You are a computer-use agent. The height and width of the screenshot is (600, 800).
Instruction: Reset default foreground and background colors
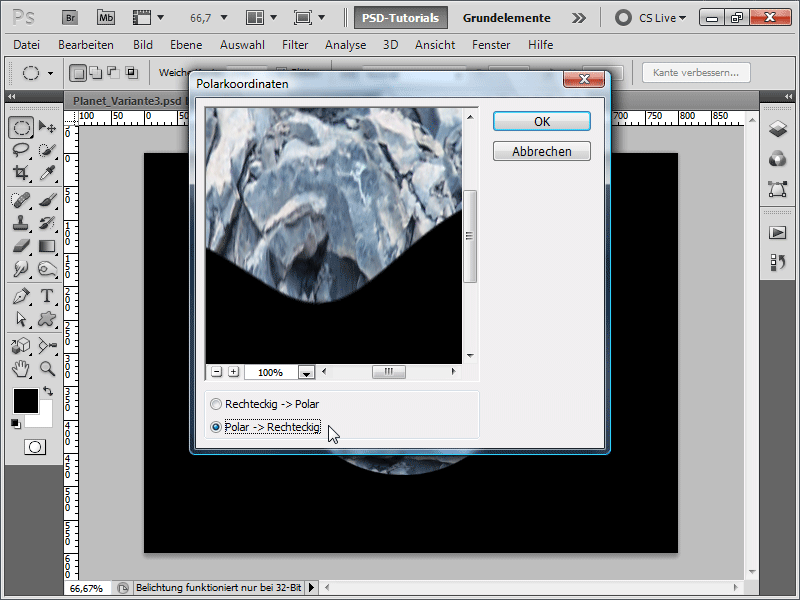(x=15, y=423)
